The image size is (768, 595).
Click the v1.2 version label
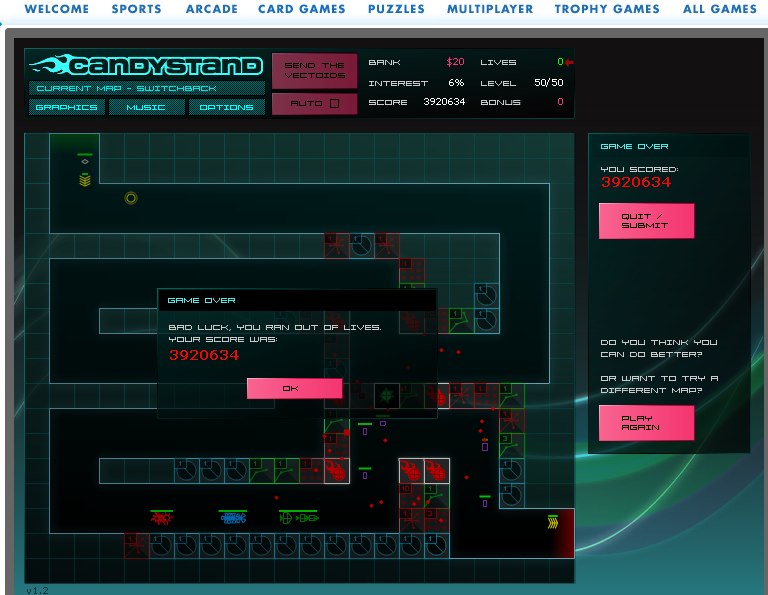(37, 590)
